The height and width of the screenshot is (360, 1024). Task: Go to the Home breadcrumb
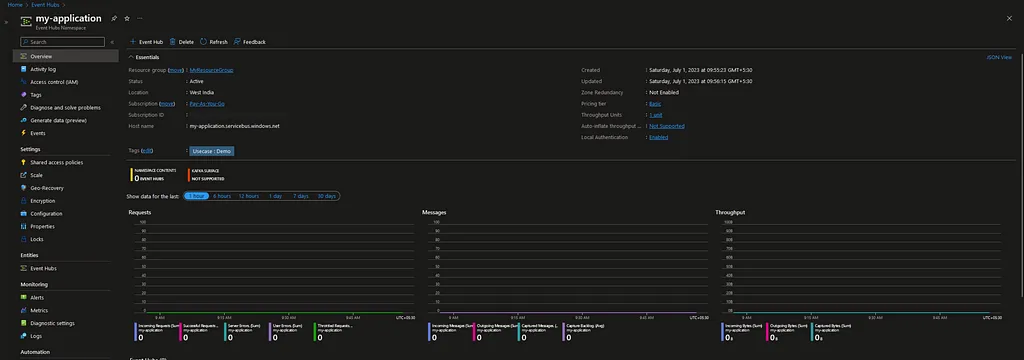pyautogui.click(x=14, y=5)
